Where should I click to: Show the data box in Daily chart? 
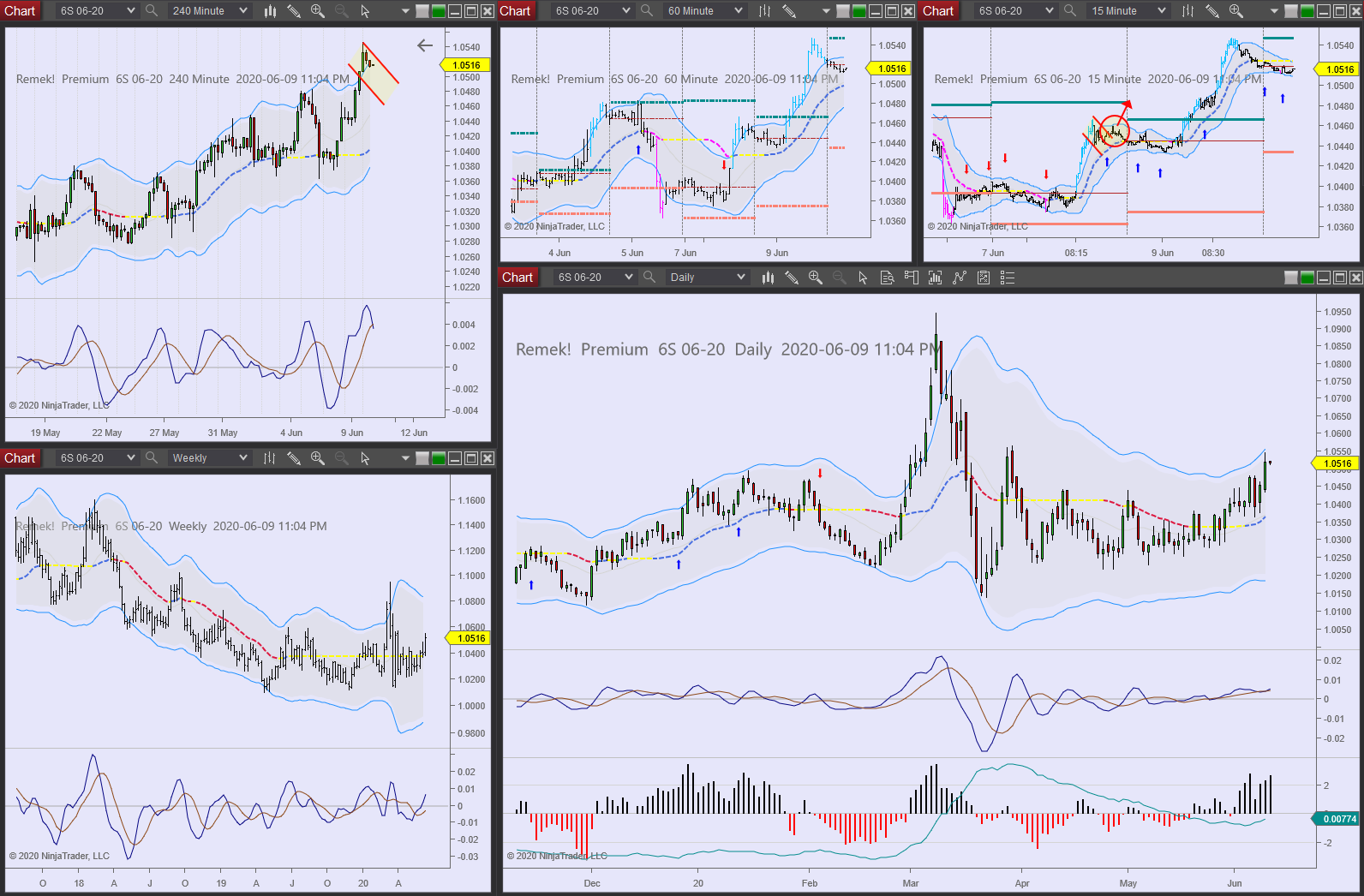click(887, 278)
